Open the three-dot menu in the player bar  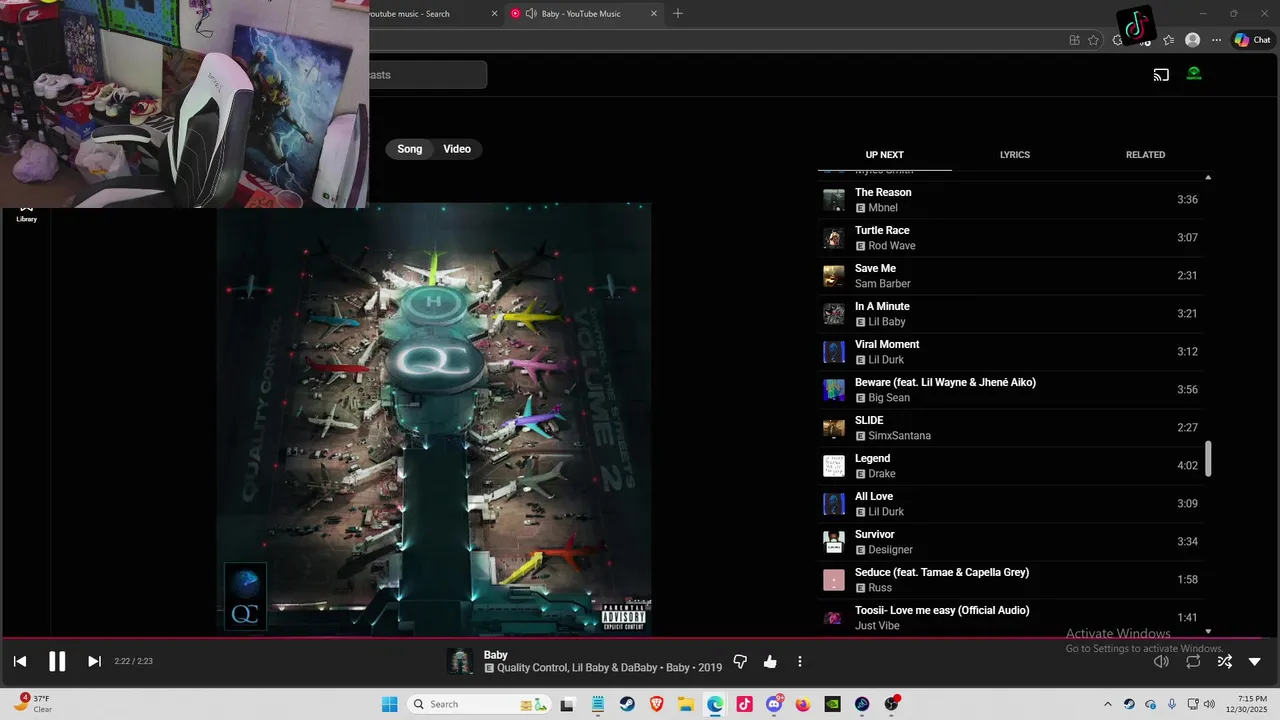click(x=799, y=661)
